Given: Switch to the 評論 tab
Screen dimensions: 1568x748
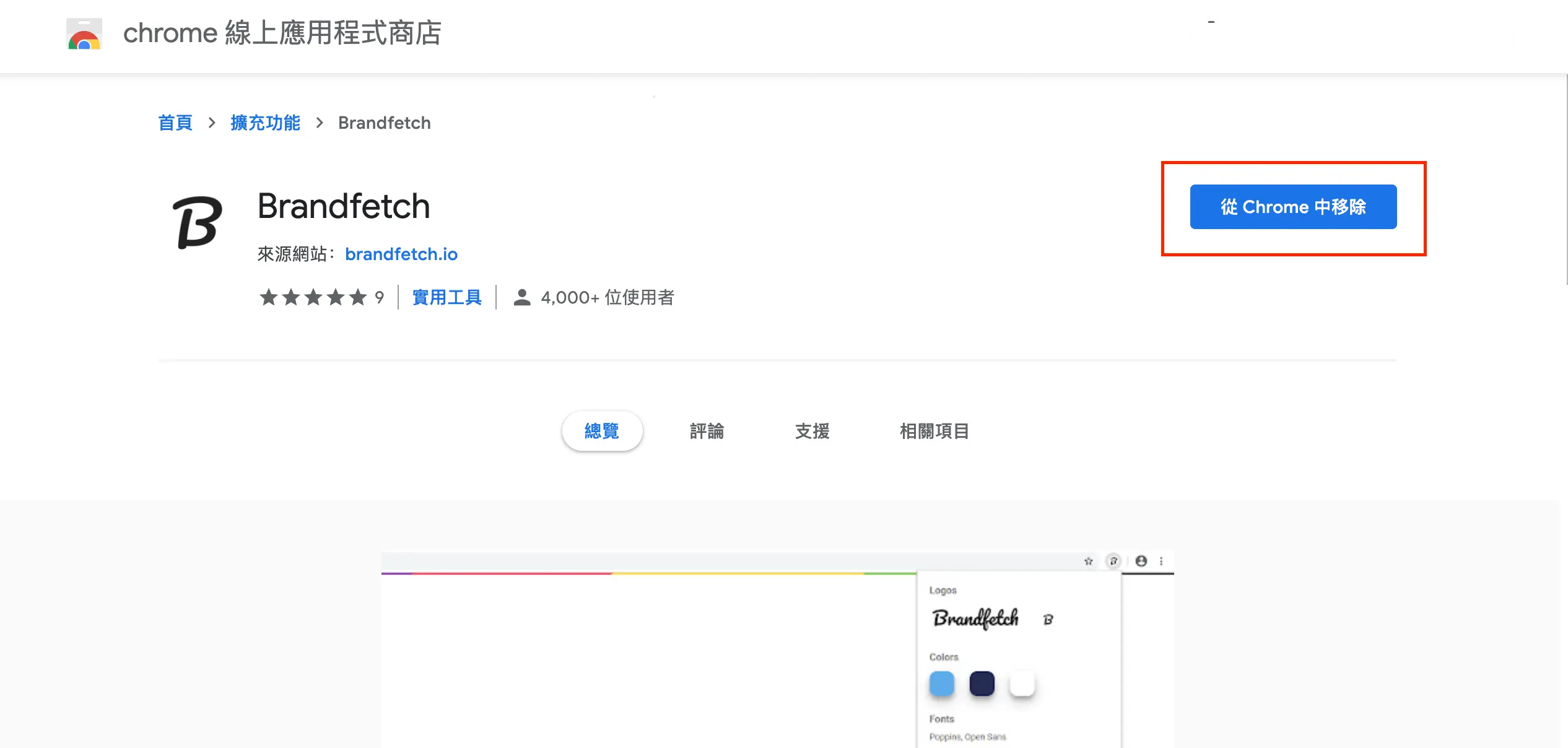Looking at the screenshot, I should [707, 431].
